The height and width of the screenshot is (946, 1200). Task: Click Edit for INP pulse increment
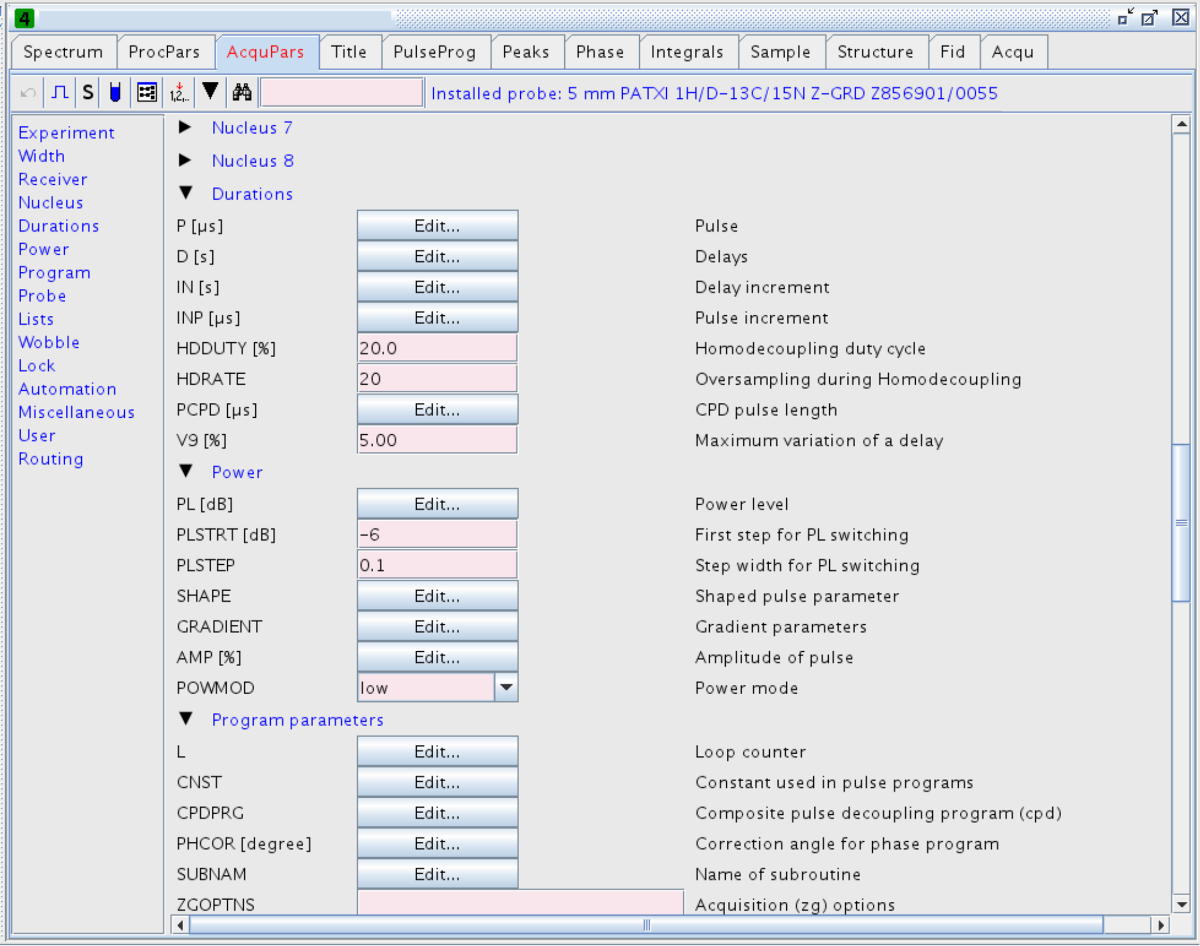[437, 318]
